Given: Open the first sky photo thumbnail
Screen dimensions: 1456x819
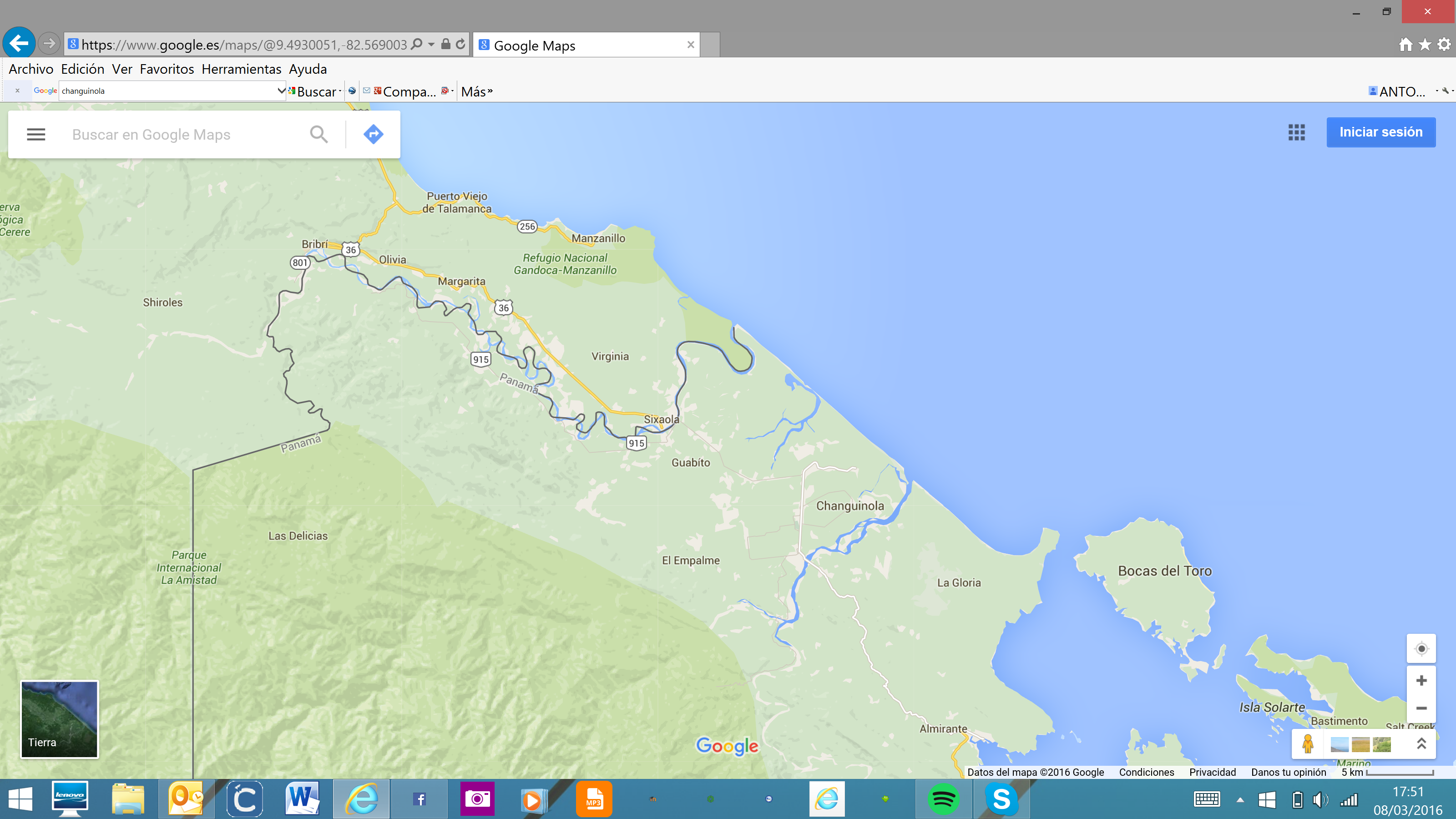Looking at the screenshot, I should point(1340,744).
